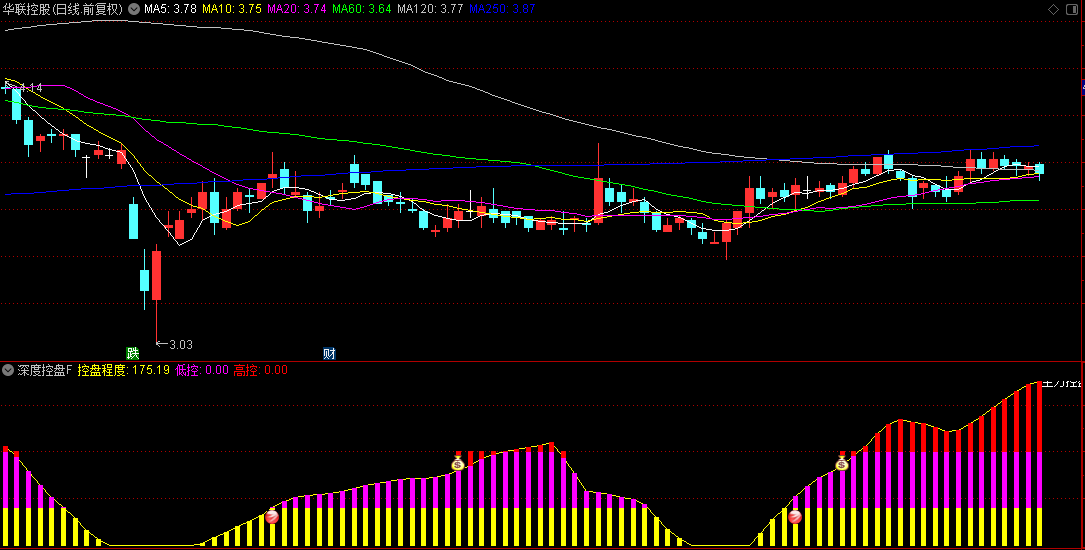
Task: Select the MA250: 3.87 label
Action: click(502, 9)
